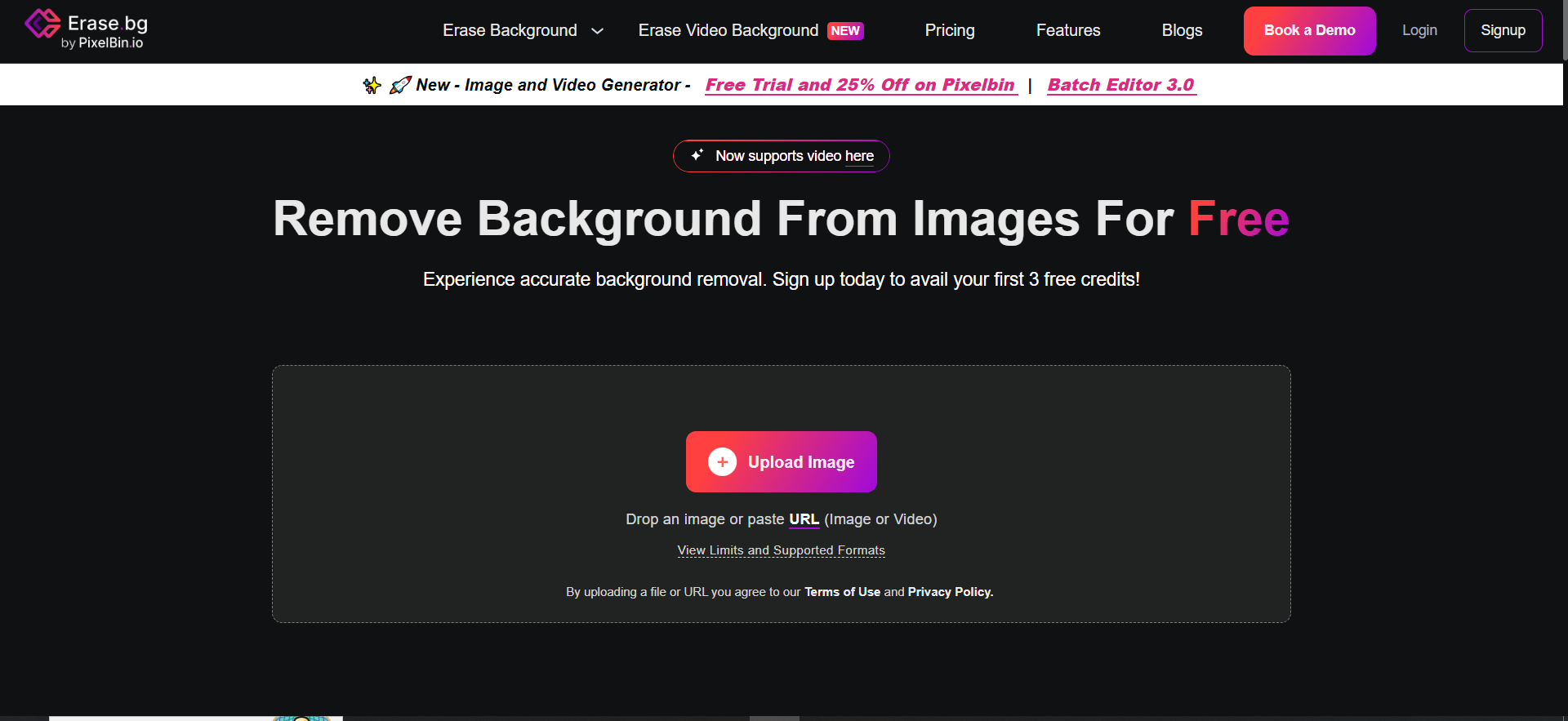Click the Signup button
The height and width of the screenshot is (721, 1568).
[1503, 30]
